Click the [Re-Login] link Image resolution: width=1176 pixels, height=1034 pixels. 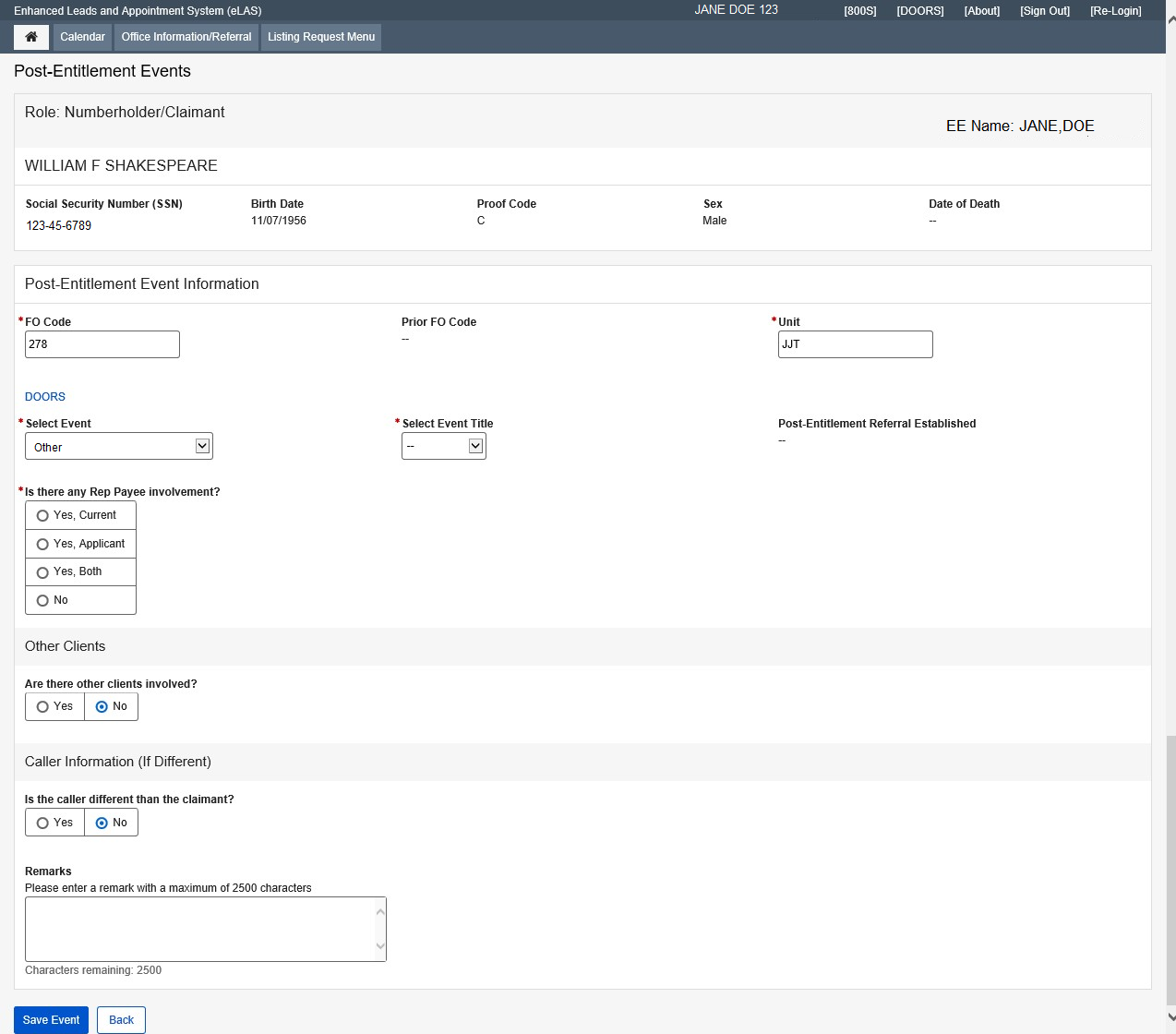tap(1115, 11)
